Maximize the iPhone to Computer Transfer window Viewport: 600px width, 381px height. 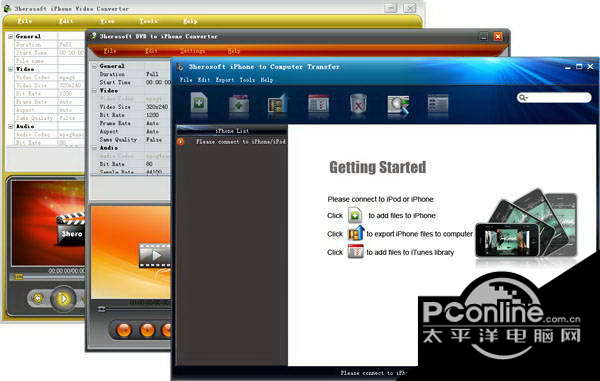click(579, 67)
